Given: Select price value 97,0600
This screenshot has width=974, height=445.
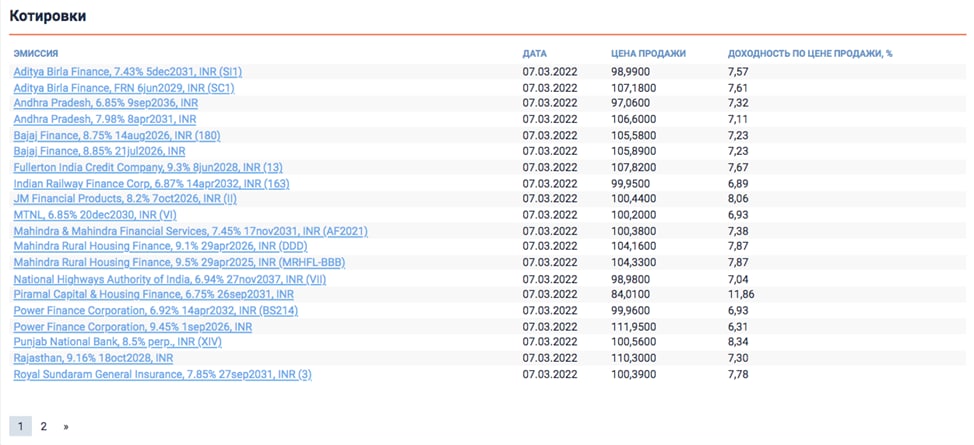Looking at the screenshot, I should (630, 104).
